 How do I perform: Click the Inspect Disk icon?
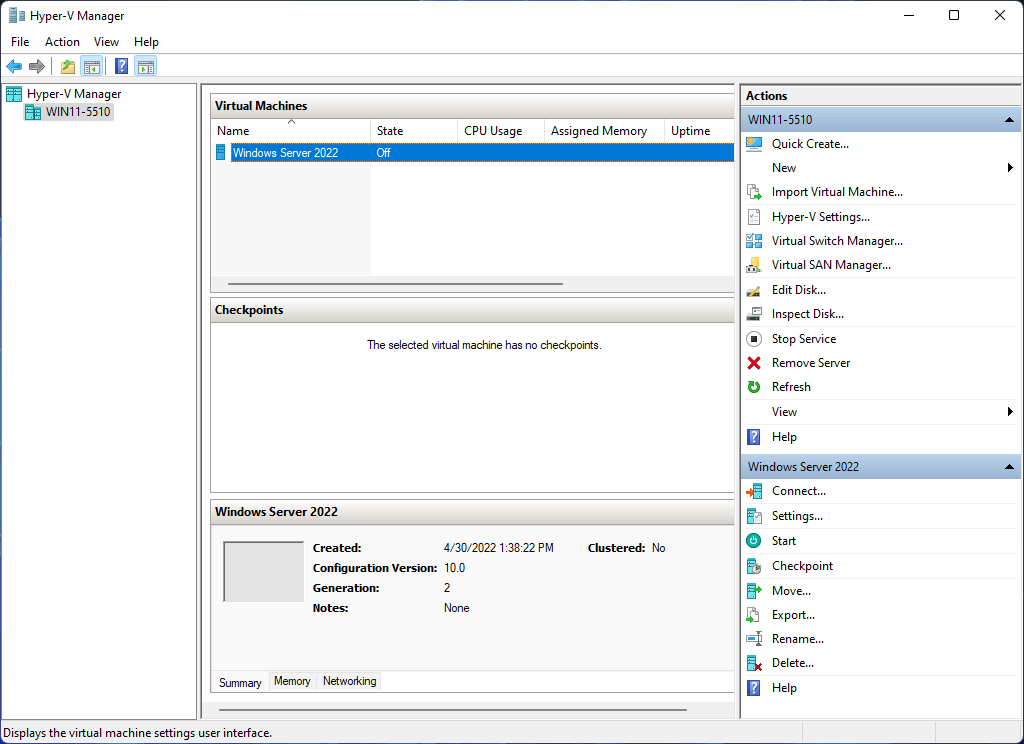(x=754, y=314)
